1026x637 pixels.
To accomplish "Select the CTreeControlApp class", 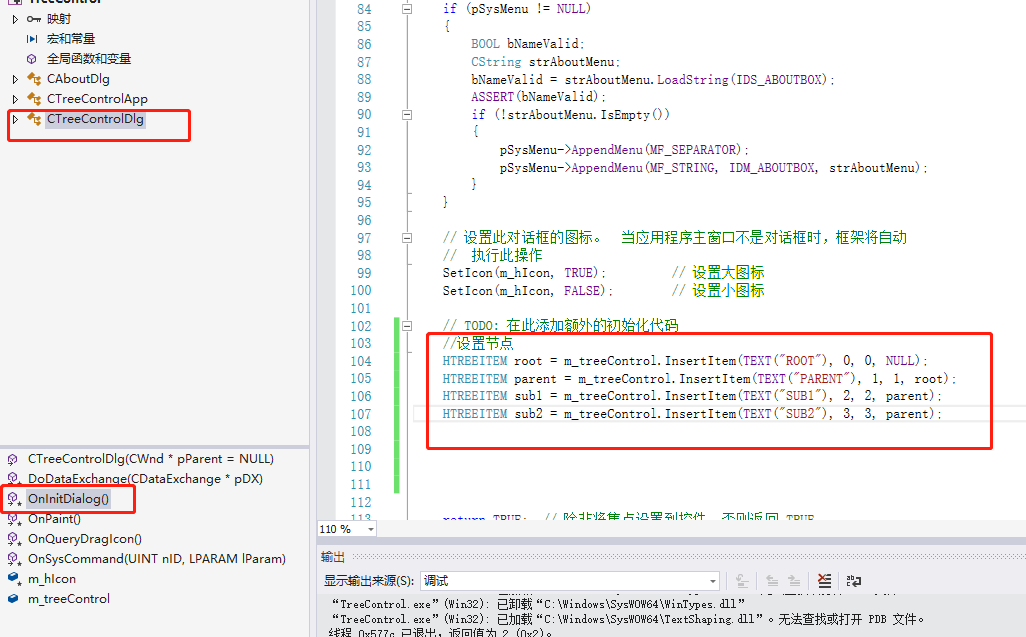I will pos(97,99).
